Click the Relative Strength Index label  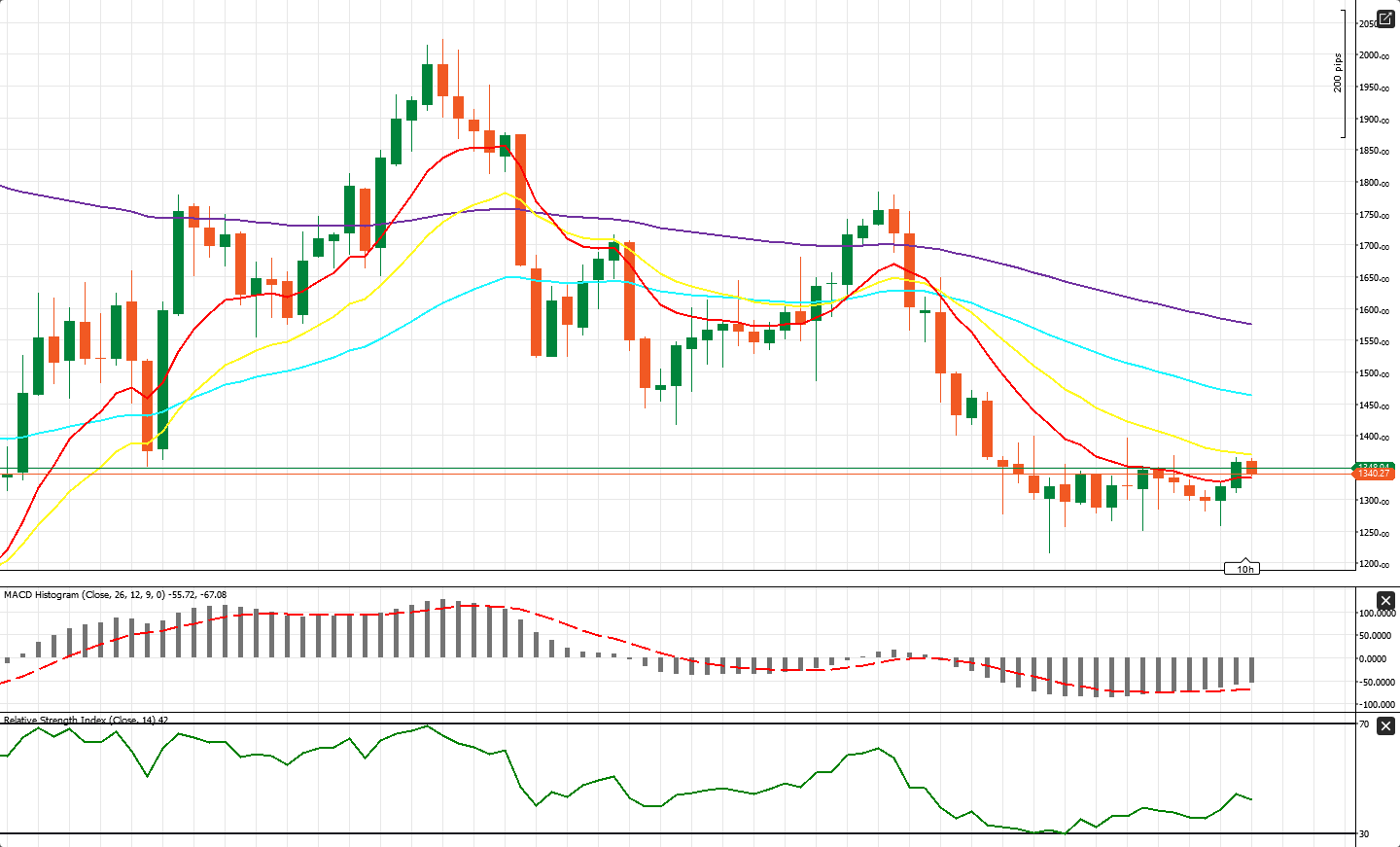86,720
